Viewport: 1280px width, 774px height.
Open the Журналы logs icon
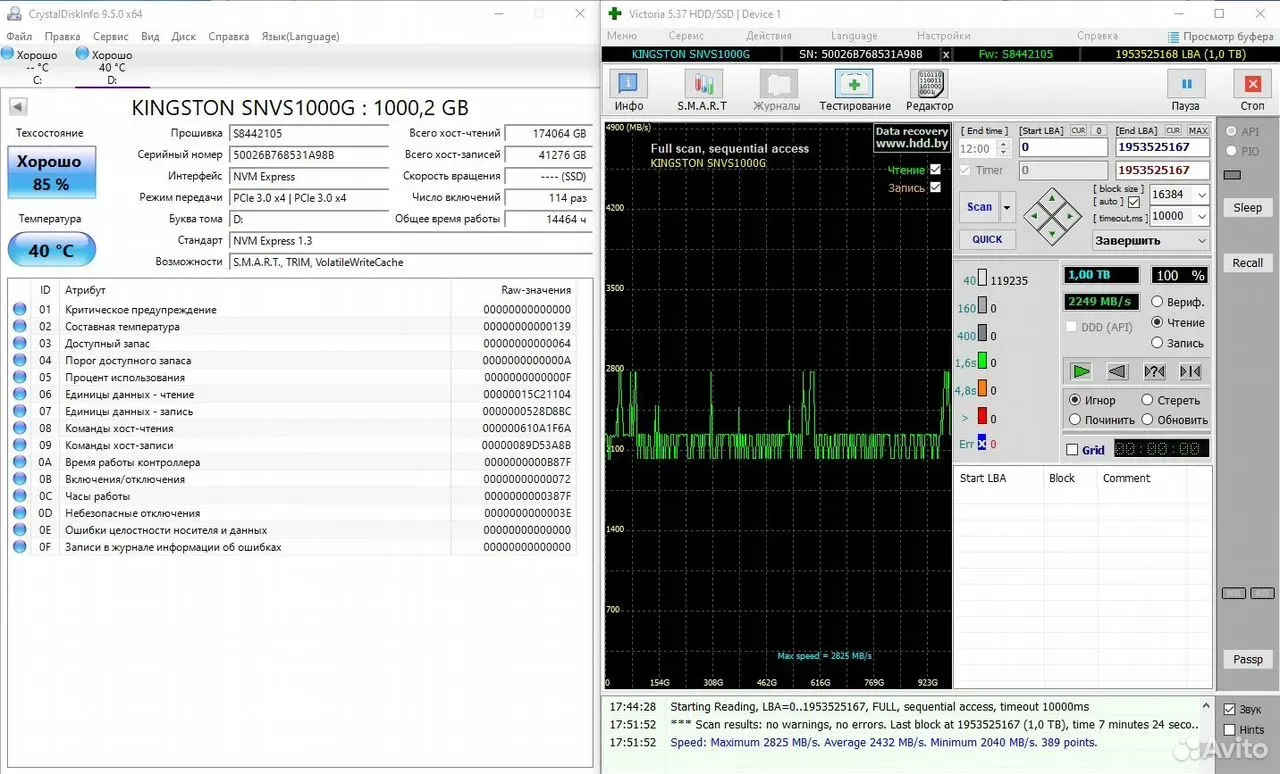click(x=777, y=84)
